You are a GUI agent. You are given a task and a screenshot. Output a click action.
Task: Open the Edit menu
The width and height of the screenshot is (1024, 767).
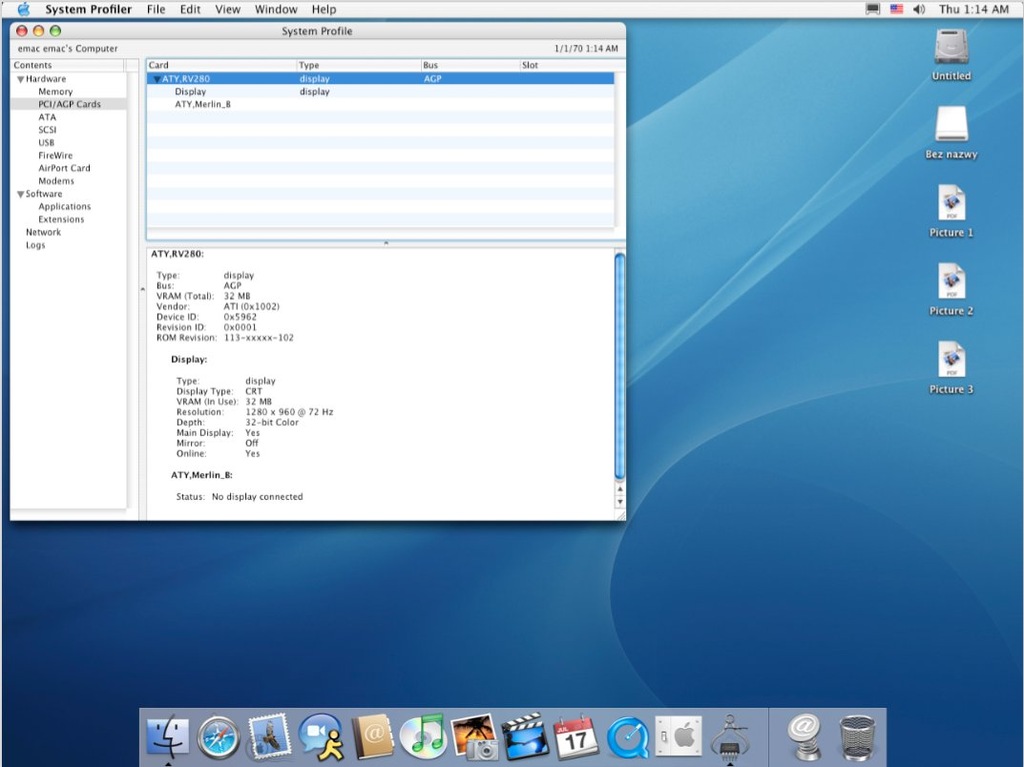pos(190,9)
